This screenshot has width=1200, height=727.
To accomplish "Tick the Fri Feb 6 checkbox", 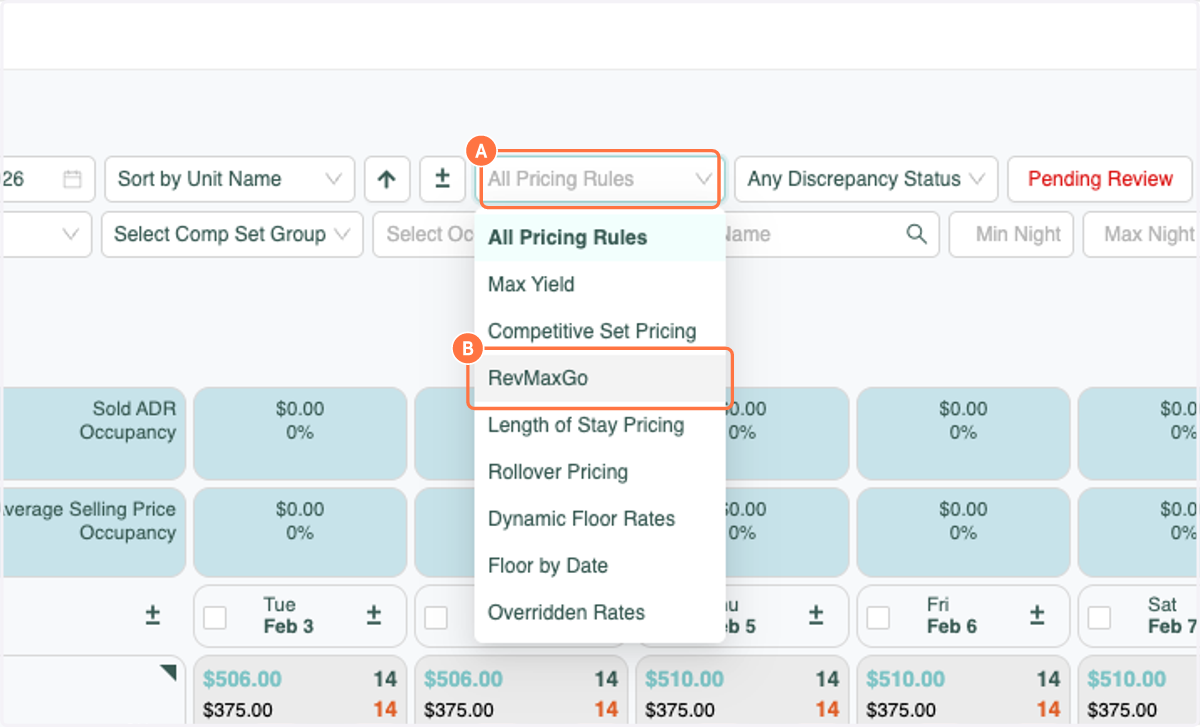I will tap(878, 617).
